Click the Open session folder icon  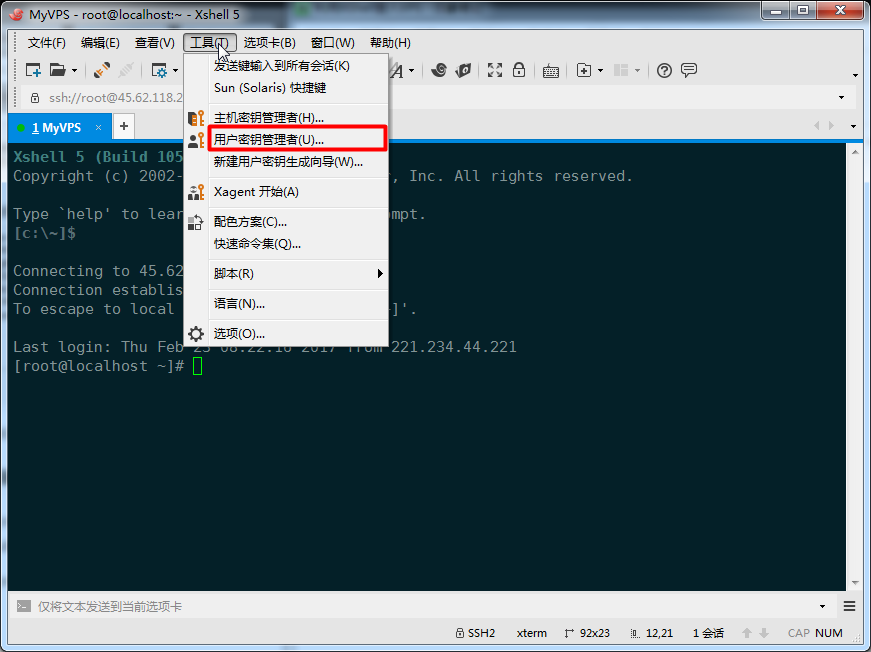[x=57, y=71]
